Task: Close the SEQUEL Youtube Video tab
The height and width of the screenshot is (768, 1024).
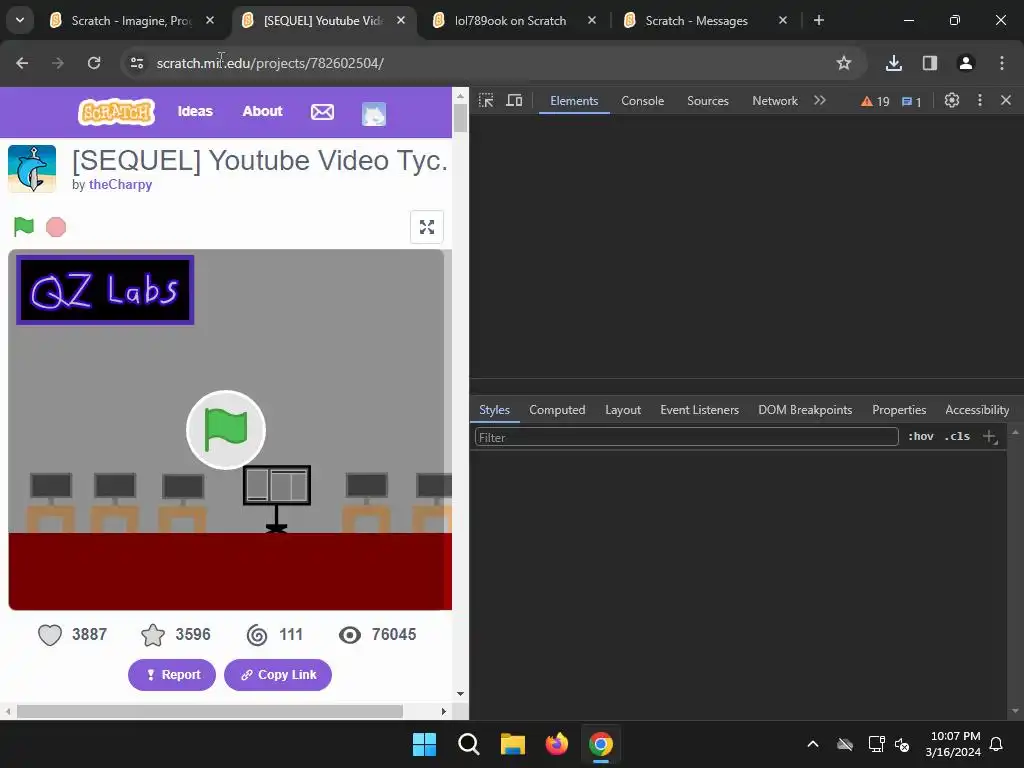Action: [401, 20]
